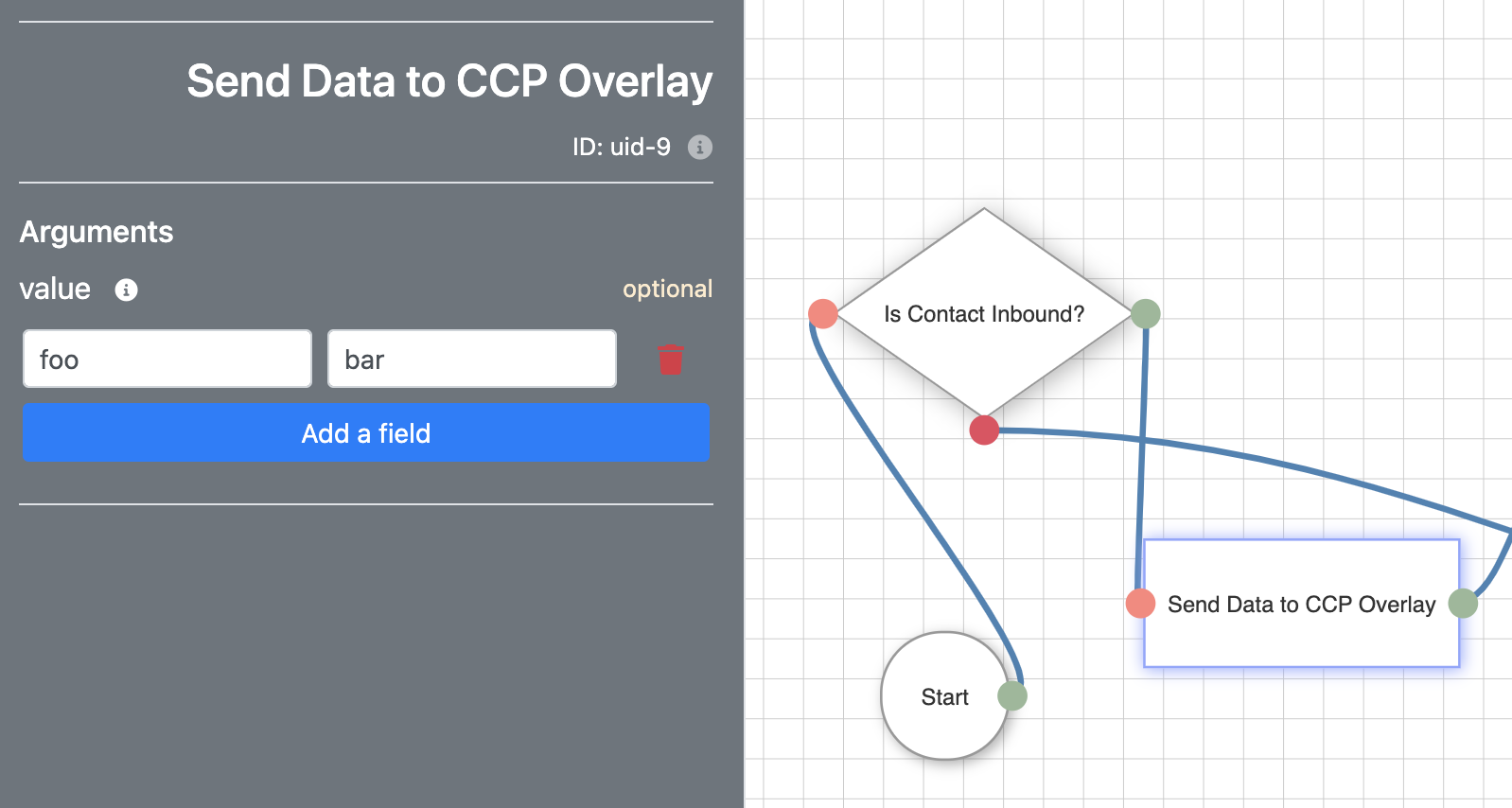Viewport: 1512px width, 808px height.
Task: Select the Is Contact Inbound? diamond node
Action: click(x=984, y=313)
